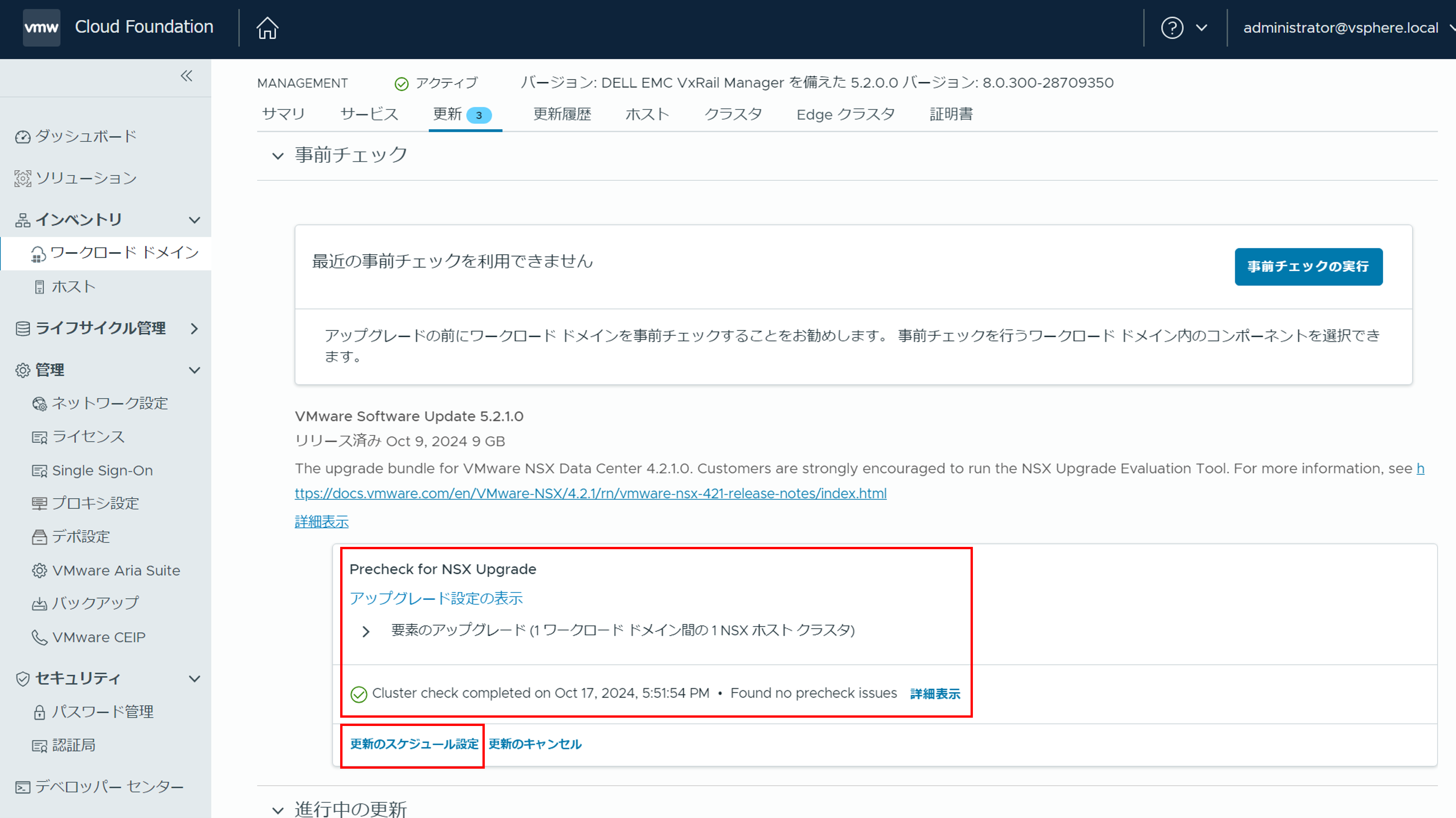Click the 事前チェックの実行 button

(x=1308, y=267)
